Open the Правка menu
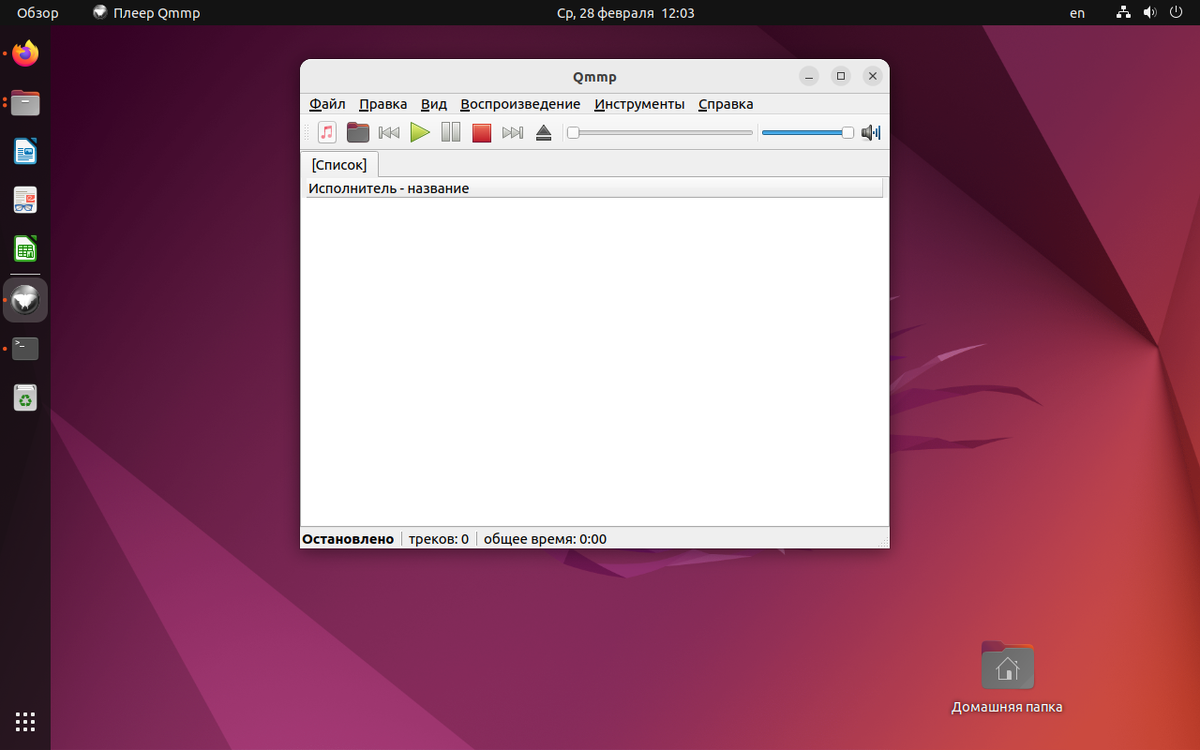 tap(383, 104)
